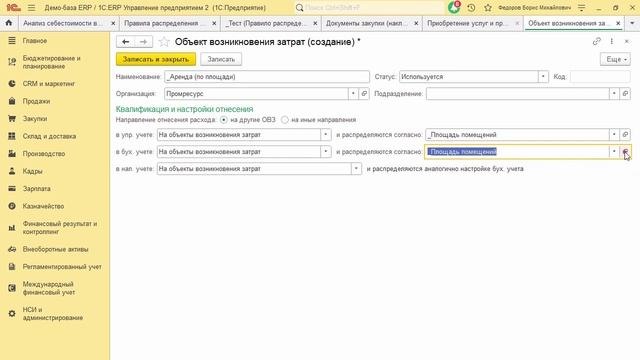Navigate forward with right arrow
640x360 pixels.
tap(143, 42)
